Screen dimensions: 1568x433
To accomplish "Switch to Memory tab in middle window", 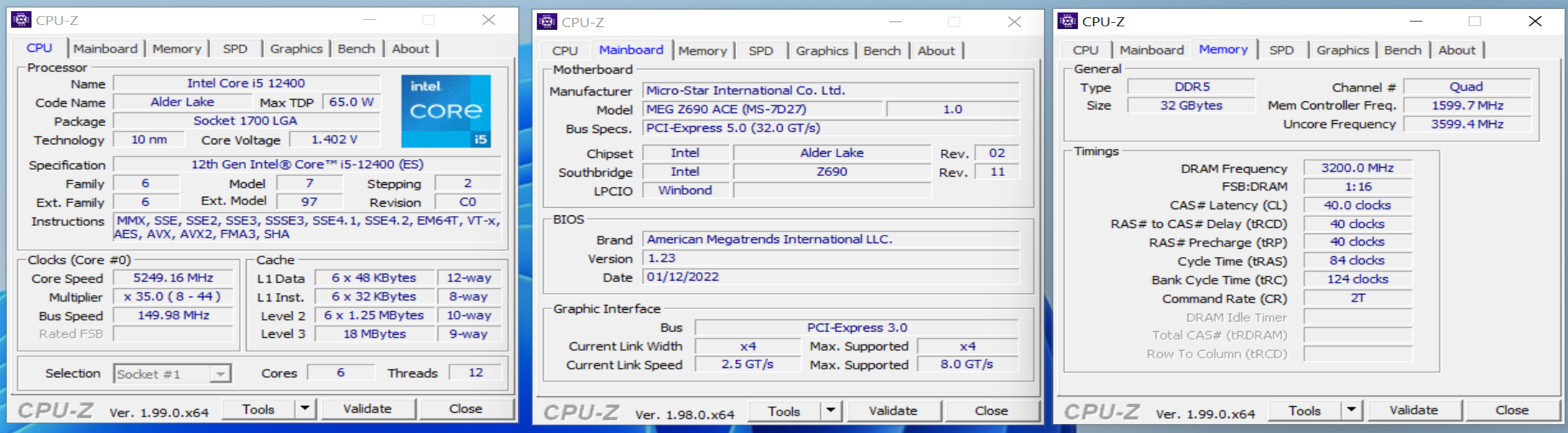I will (x=703, y=51).
